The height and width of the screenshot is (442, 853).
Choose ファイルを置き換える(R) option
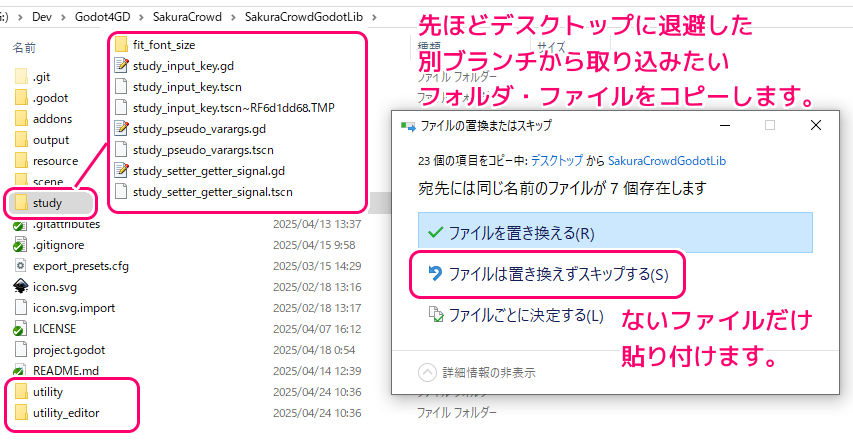pyautogui.click(x=615, y=233)
